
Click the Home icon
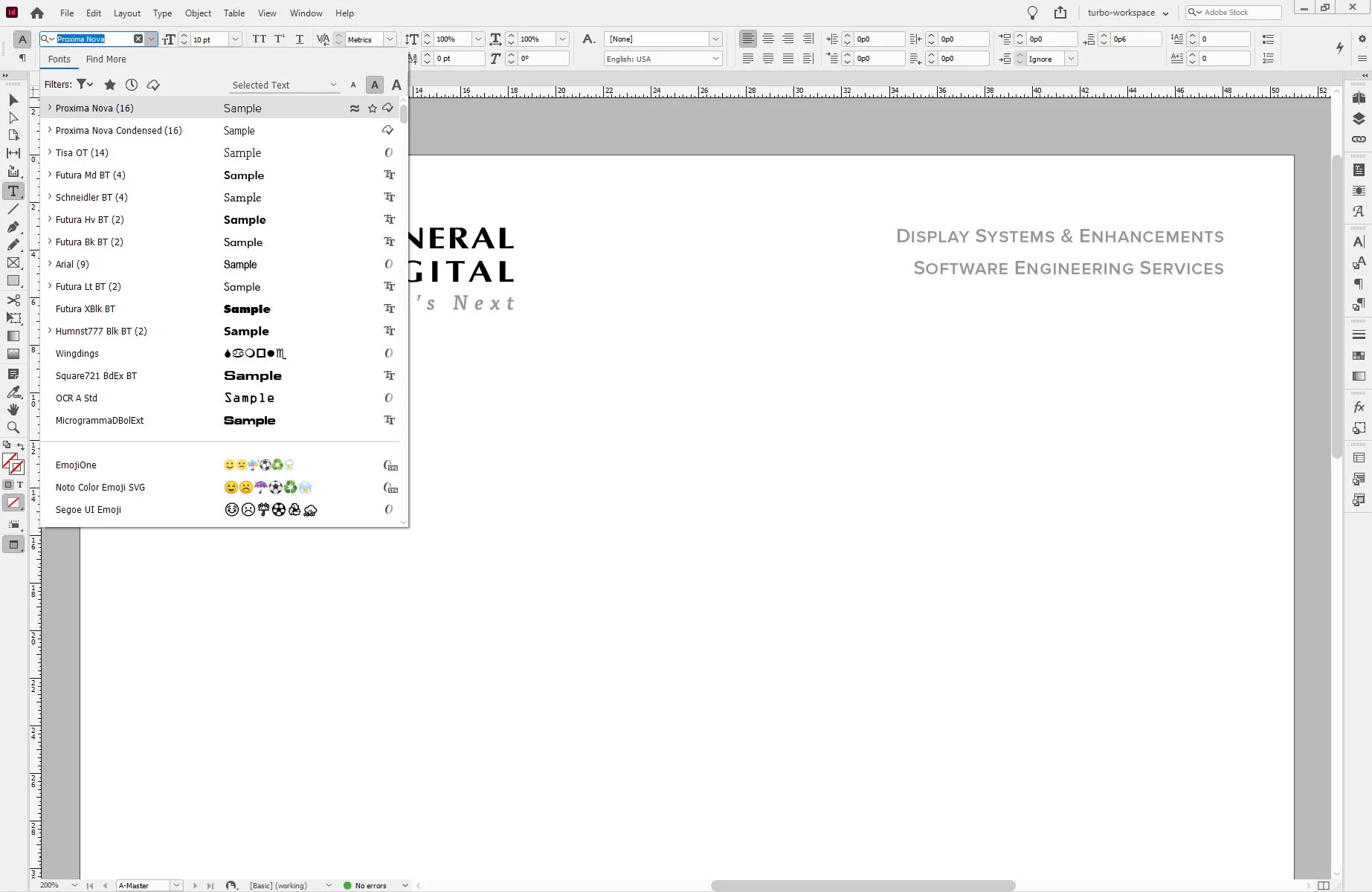37,13
